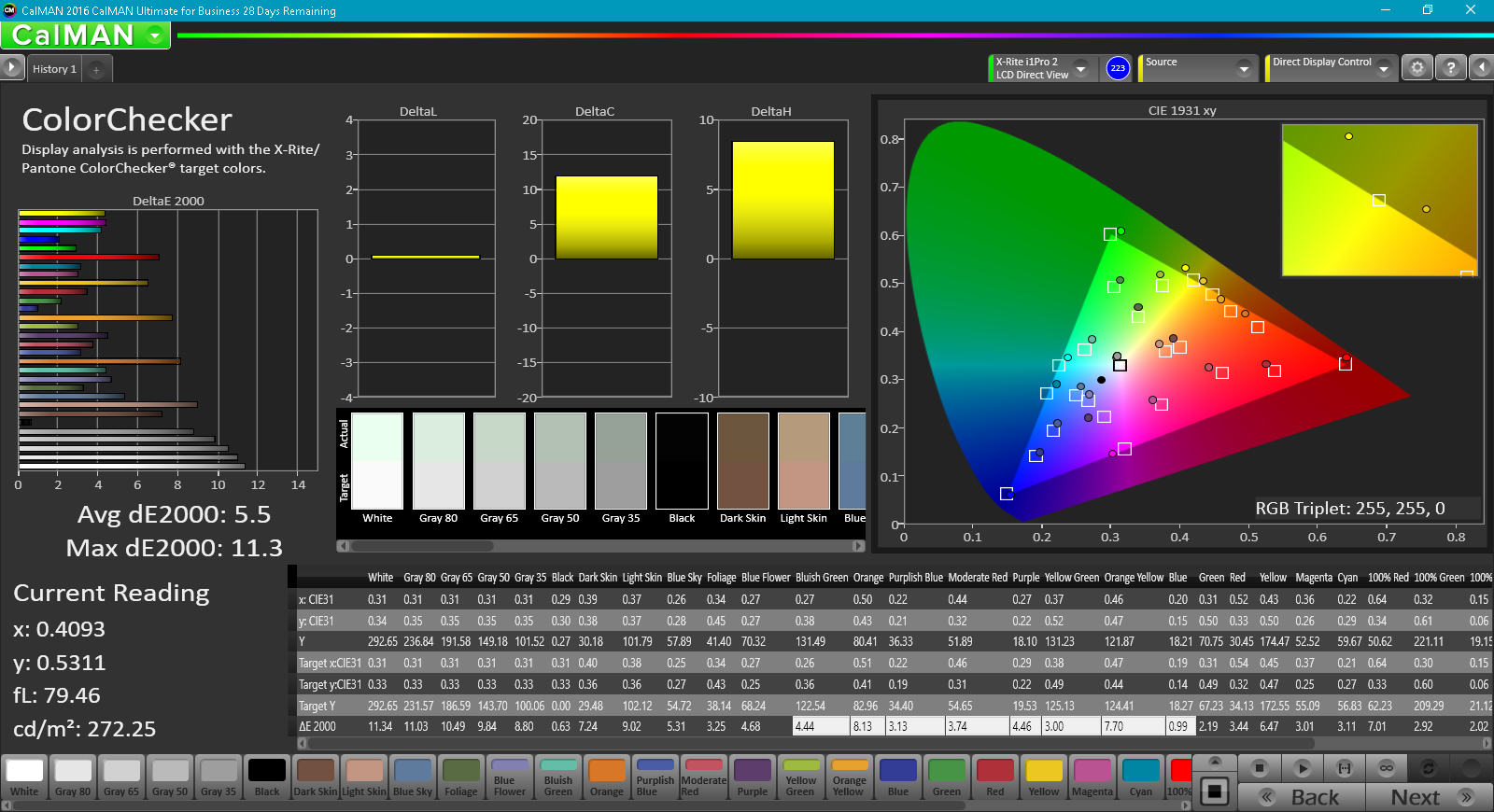This screenshot has width=1494, height=812.
Task: Switch to the History 1 tab
Action: (54, 69)
